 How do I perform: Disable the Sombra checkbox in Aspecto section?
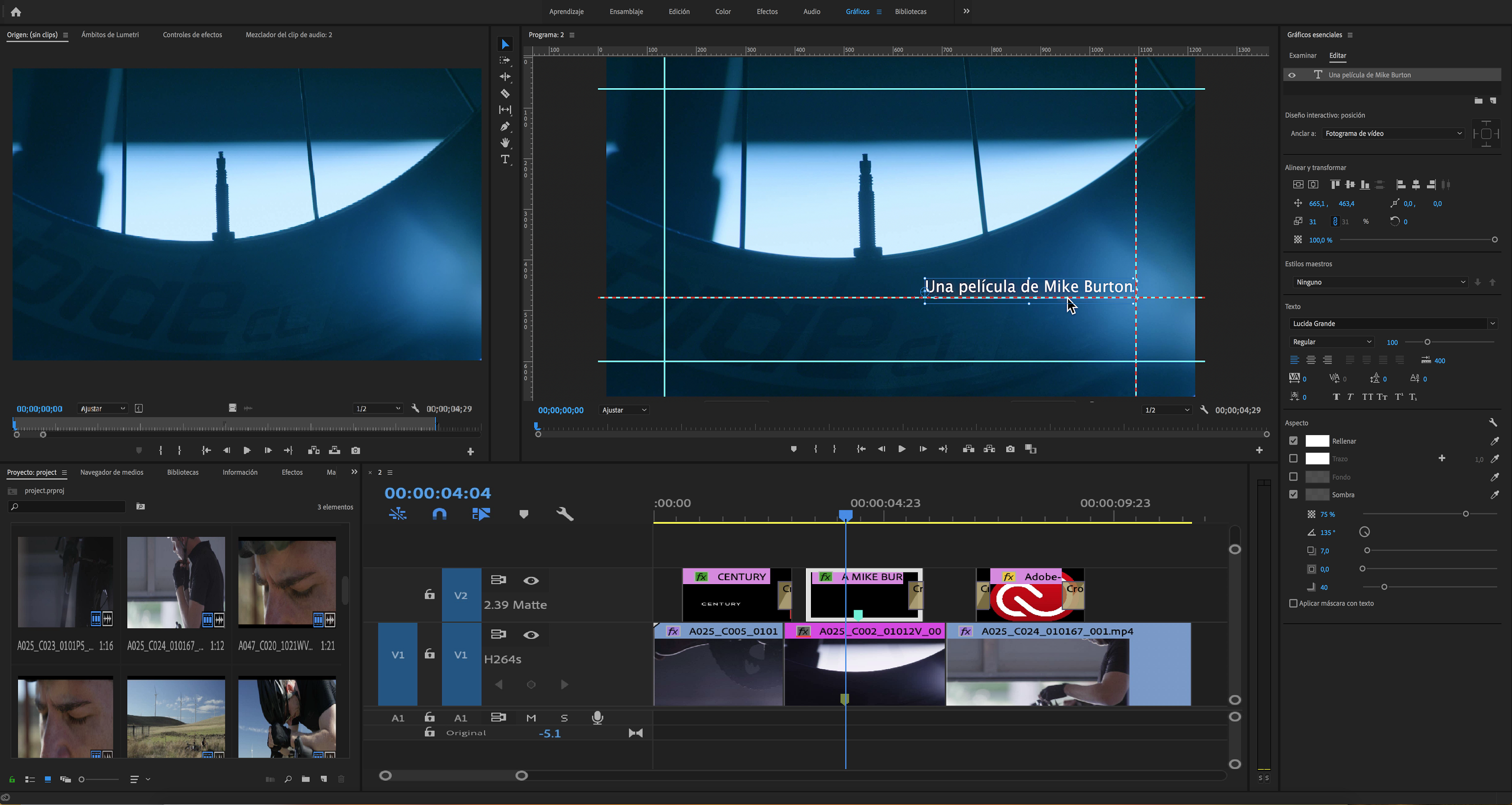point(1293,494)
